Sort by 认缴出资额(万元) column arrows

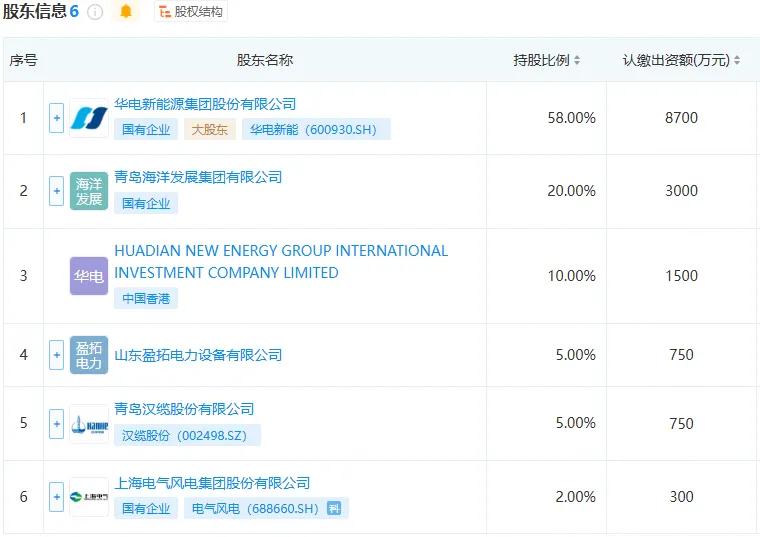pyautogui.click(x=737, y=60)
